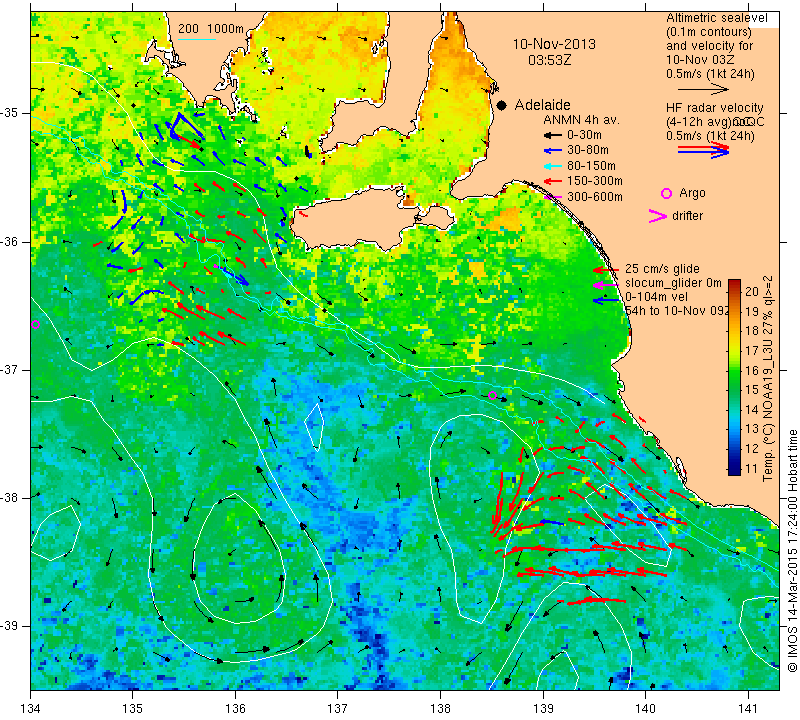Screen dimensions: 800x720
Task: Click the 'Altimetric sealevel' heading
Action: pyautogui.click(x=717, y=18)
